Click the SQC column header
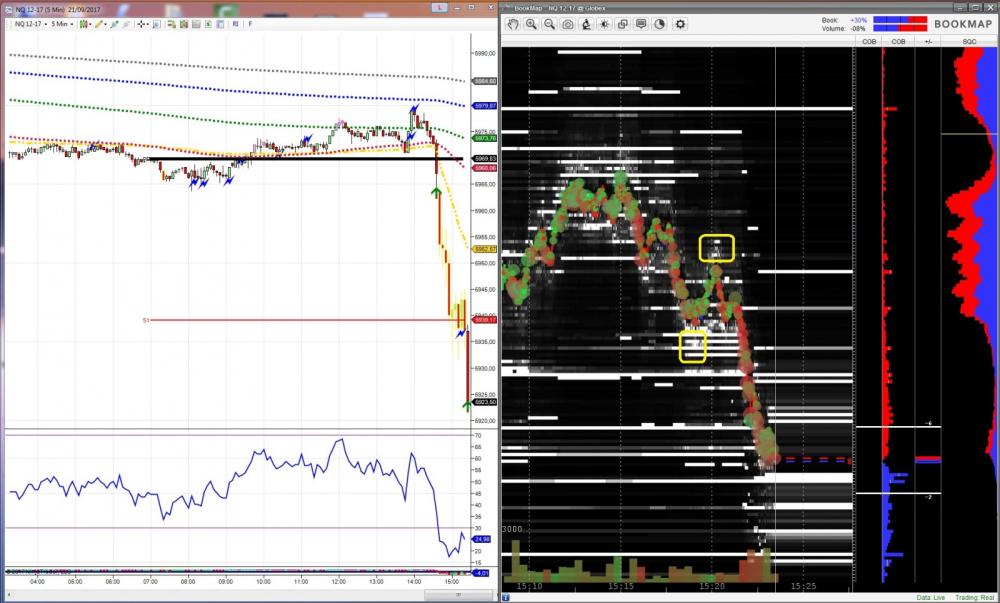This screenshot has height=603, width=1000. [x=969, y=41]
